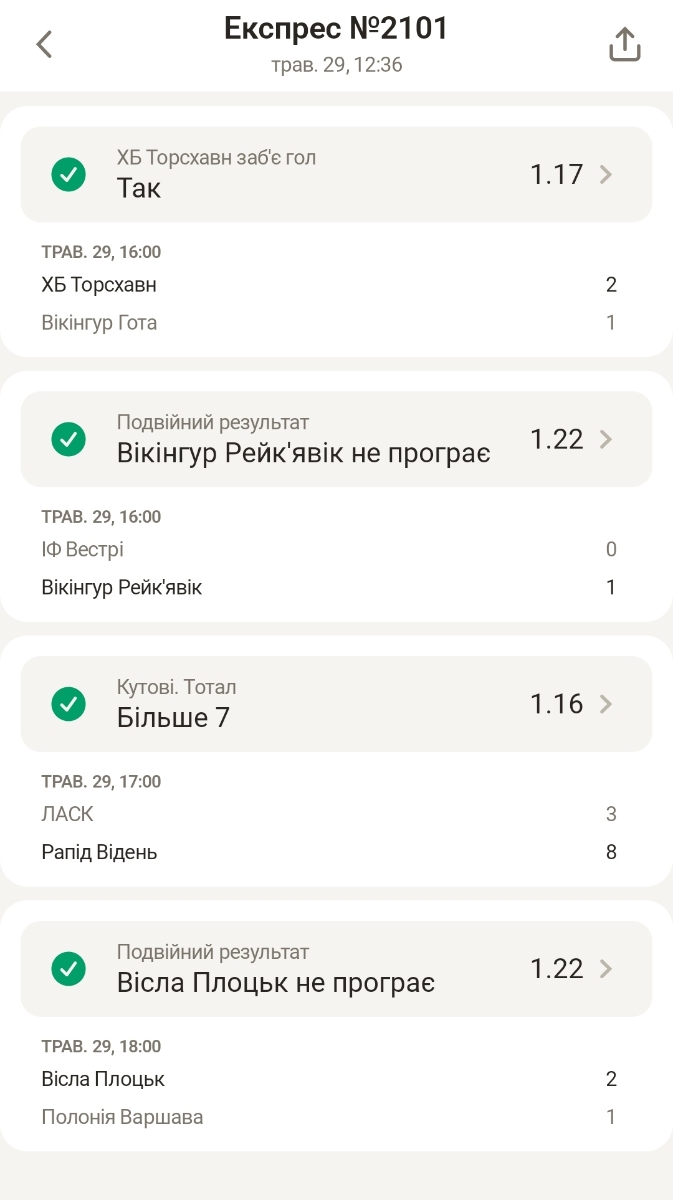
Task: Expand chevron on Вісла Плоцьк не програє
Action: (x=605, y=968)
